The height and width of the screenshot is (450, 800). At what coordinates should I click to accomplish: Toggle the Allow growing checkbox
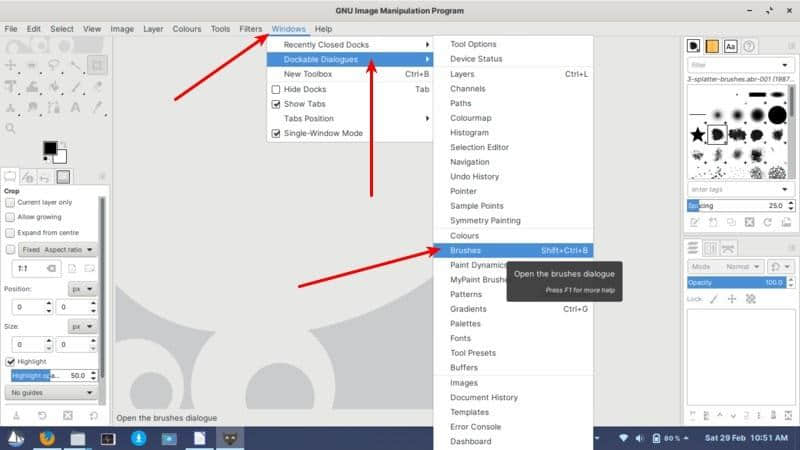(x=10, y=216)
